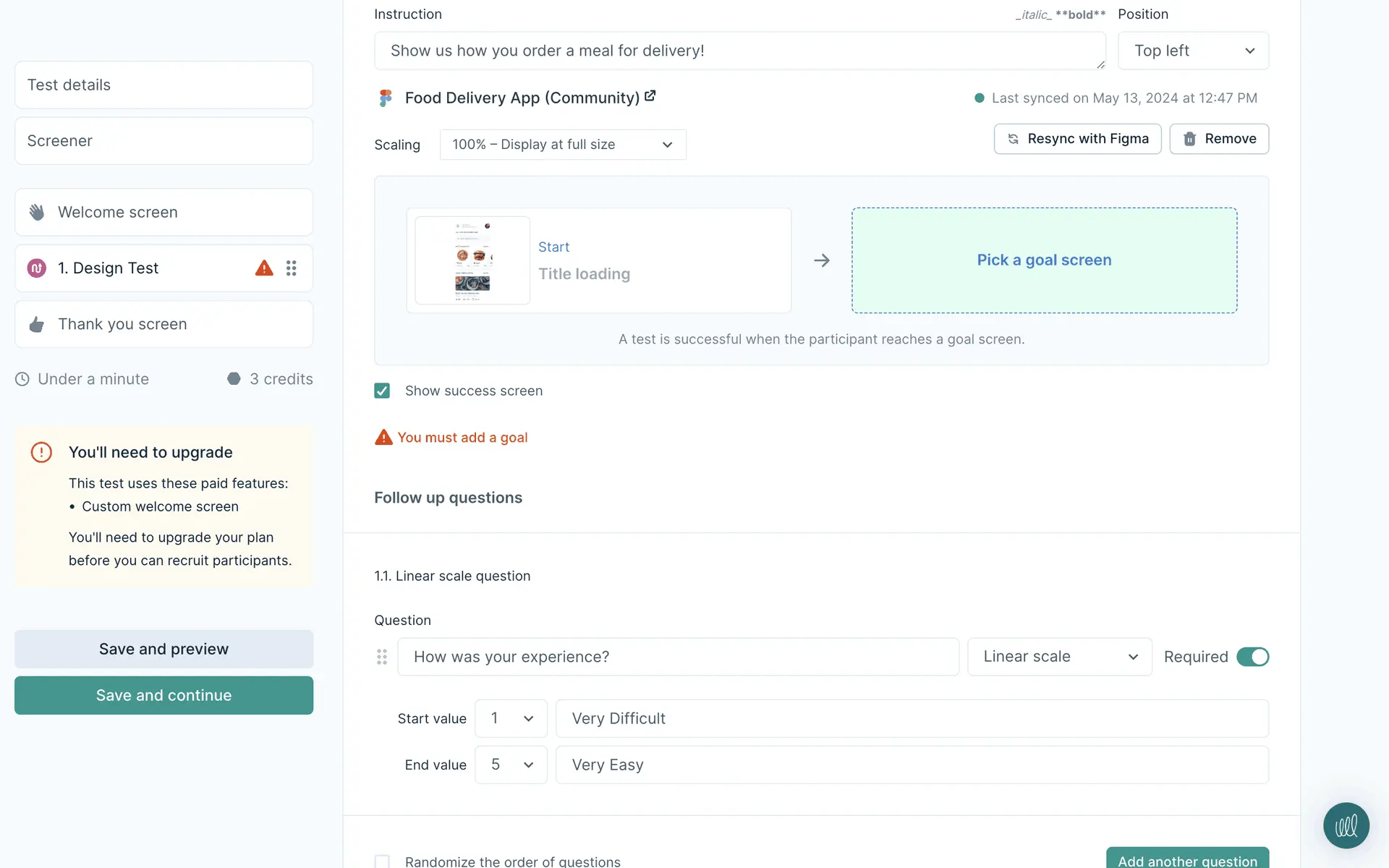Click Resync with Figma button

click(1077, 139)
